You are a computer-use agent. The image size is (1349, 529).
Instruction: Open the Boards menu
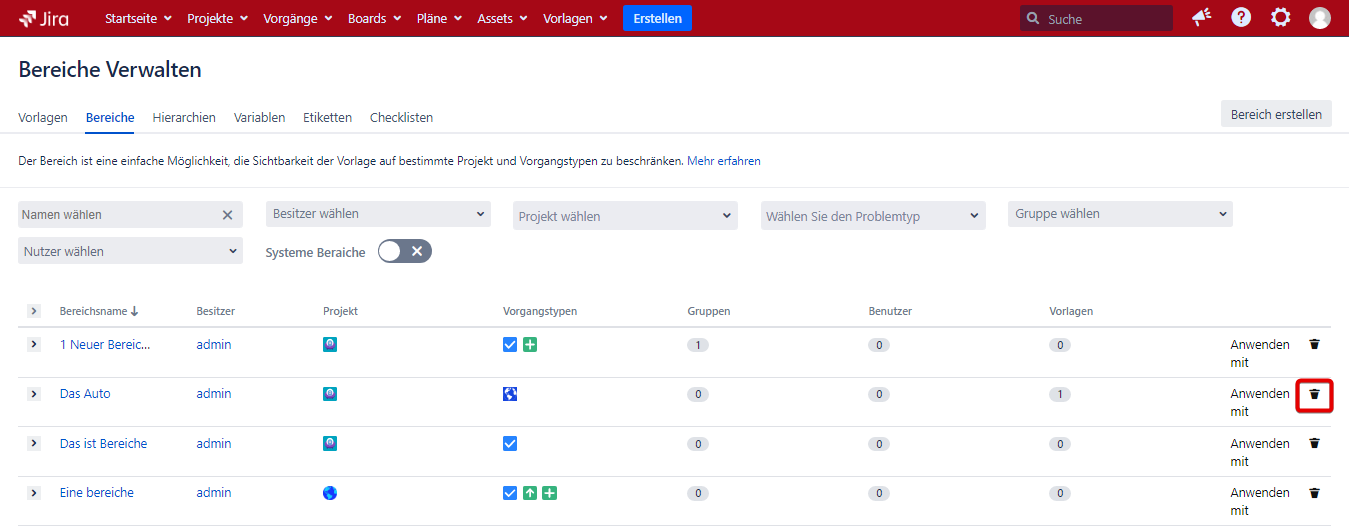pyautogui.click(x=374, y=18)
